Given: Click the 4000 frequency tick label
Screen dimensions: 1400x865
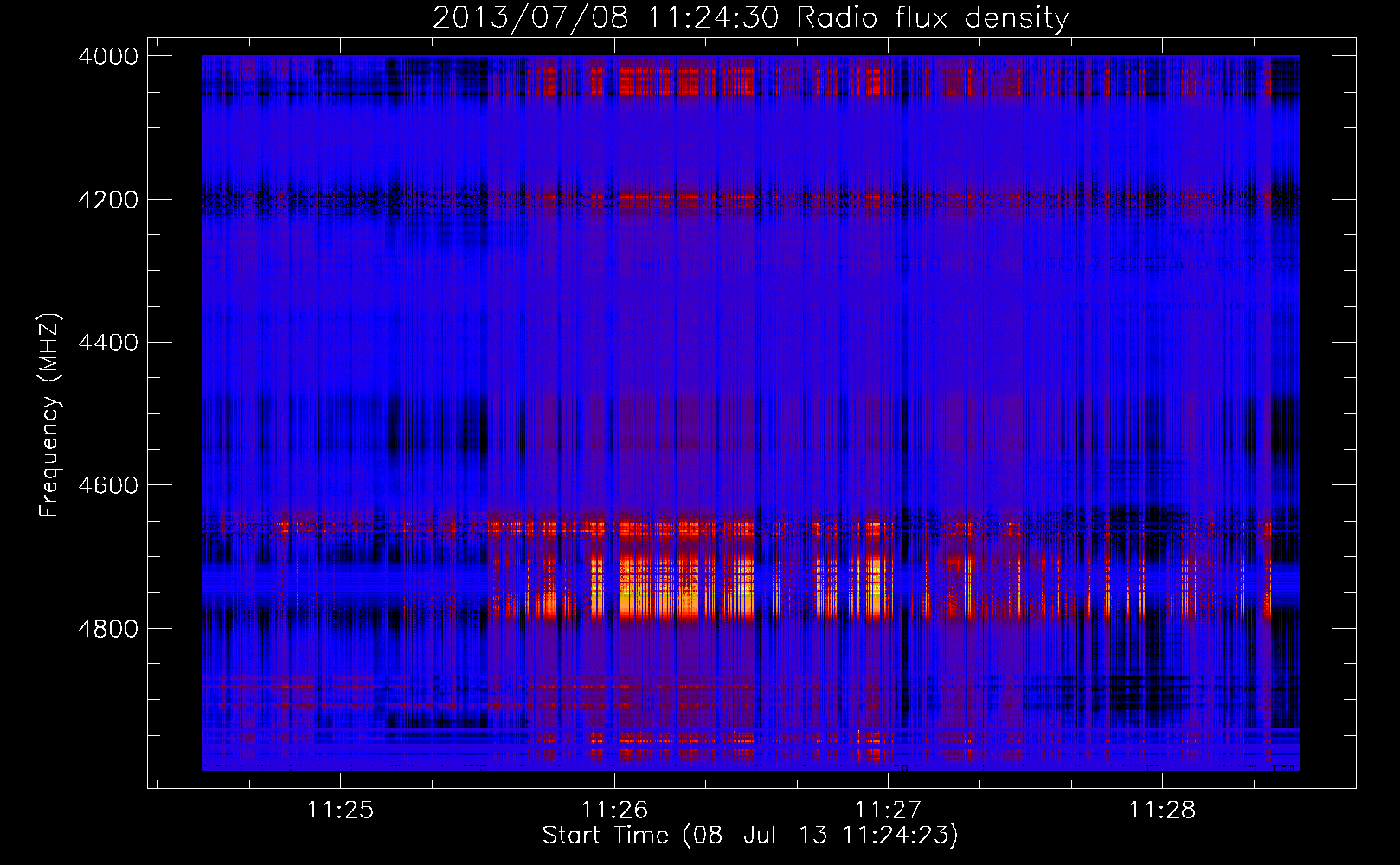Looking at the screenshot, I should click(108, 56).
